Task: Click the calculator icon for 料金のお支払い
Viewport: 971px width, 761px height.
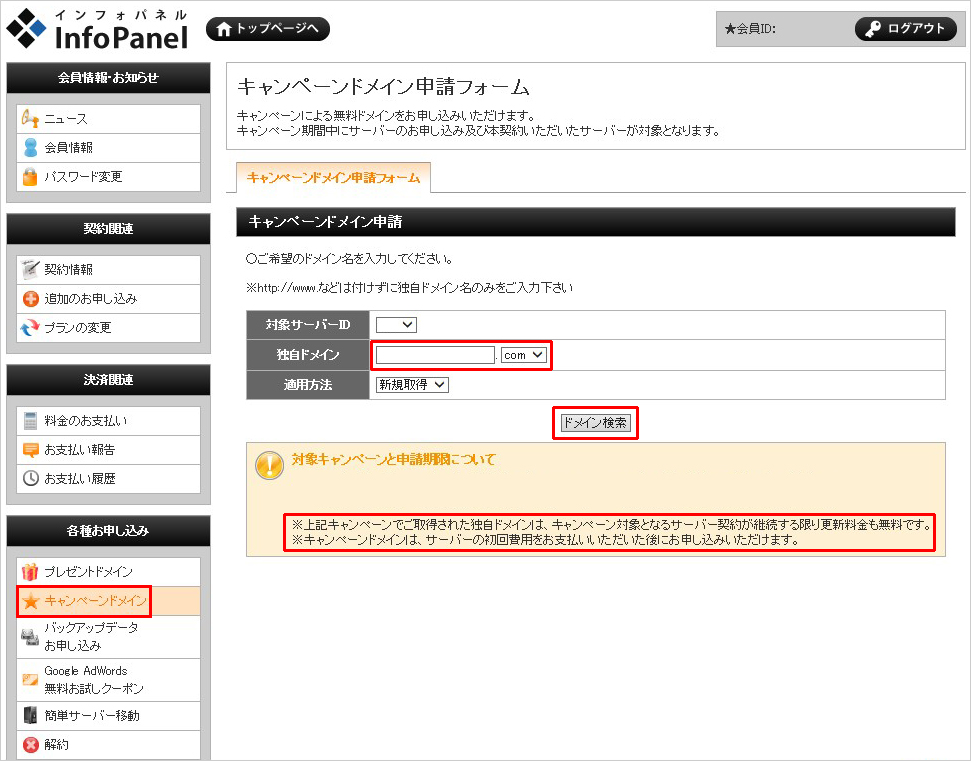Action: (x=30, y=421)
